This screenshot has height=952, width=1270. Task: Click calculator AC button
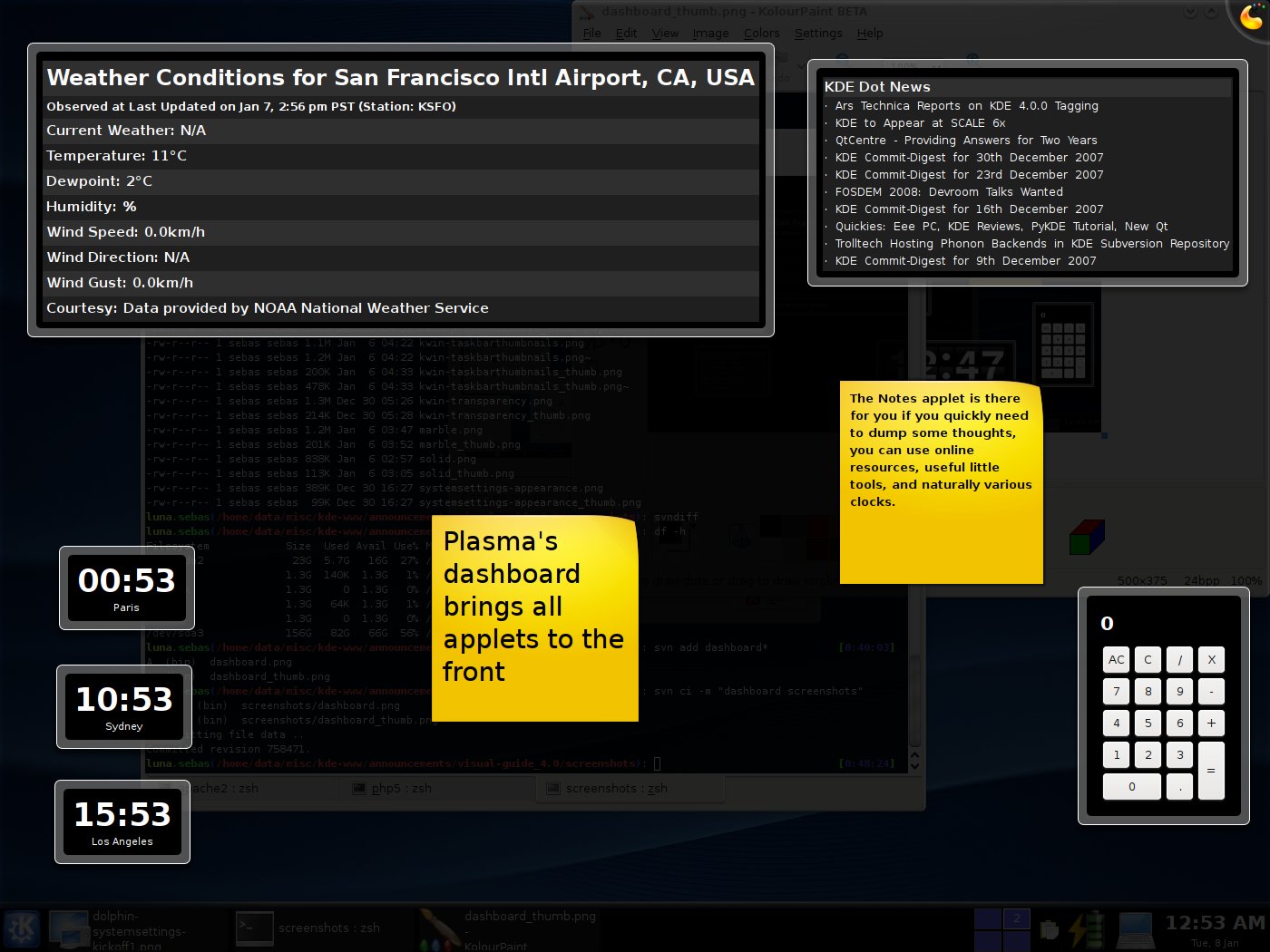coord(1117,660)
